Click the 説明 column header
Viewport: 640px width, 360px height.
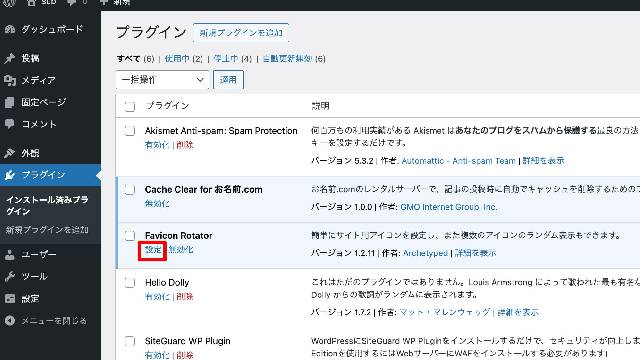(320, 106)
